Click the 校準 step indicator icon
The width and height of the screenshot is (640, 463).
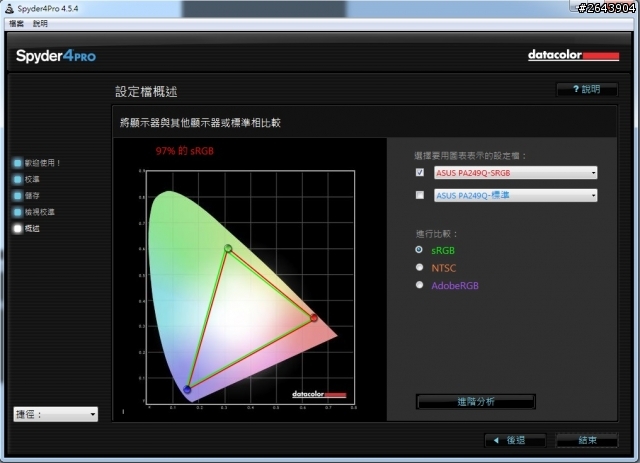coord(18,179)
